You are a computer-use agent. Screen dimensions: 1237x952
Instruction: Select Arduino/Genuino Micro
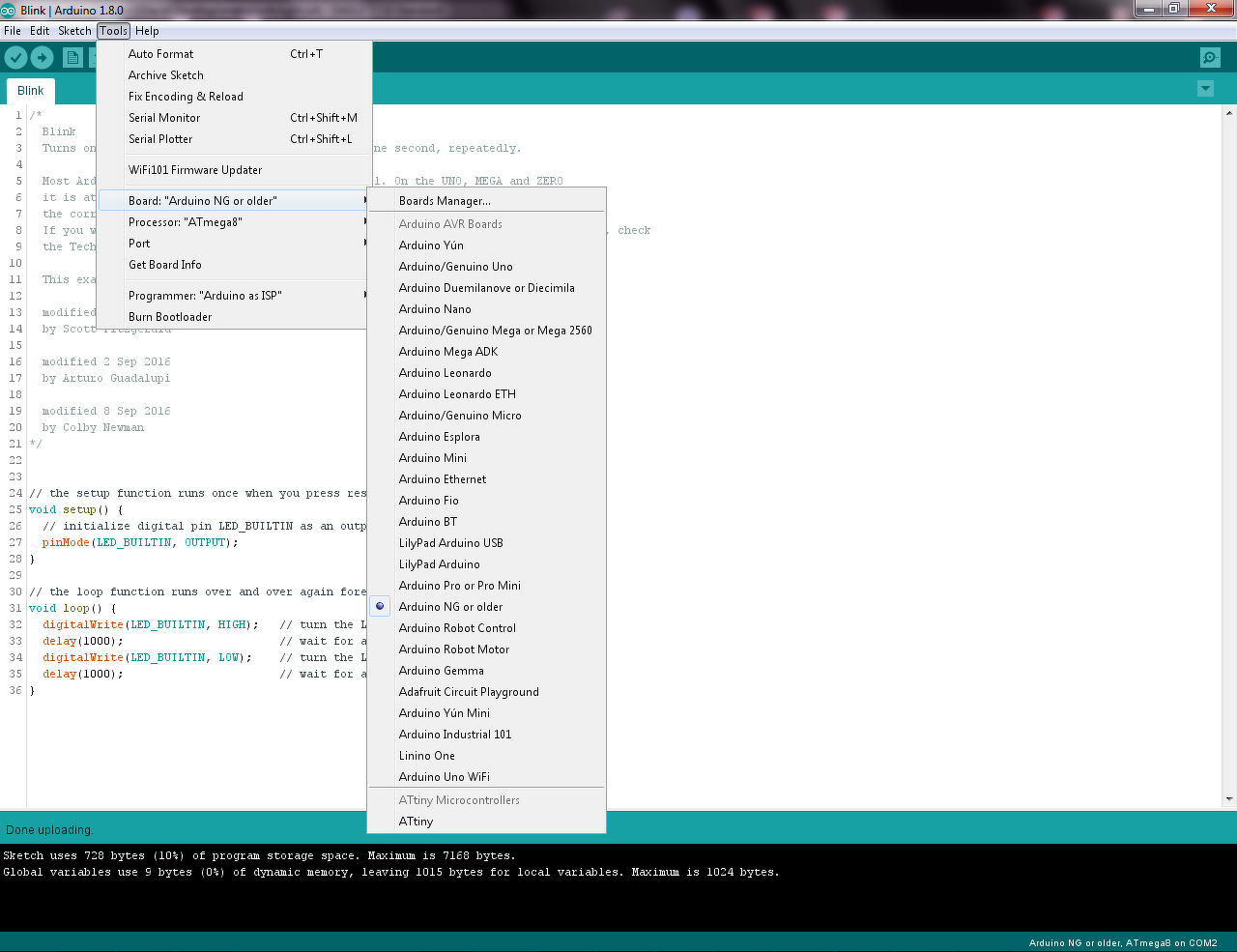pos(487,416)
